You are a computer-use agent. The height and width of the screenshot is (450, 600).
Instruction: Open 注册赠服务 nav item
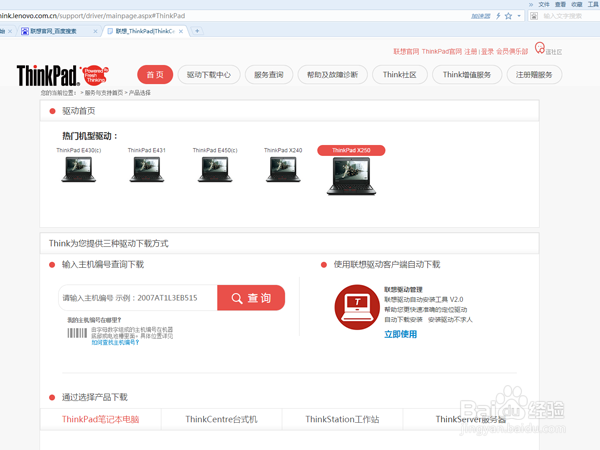[534, 75]
